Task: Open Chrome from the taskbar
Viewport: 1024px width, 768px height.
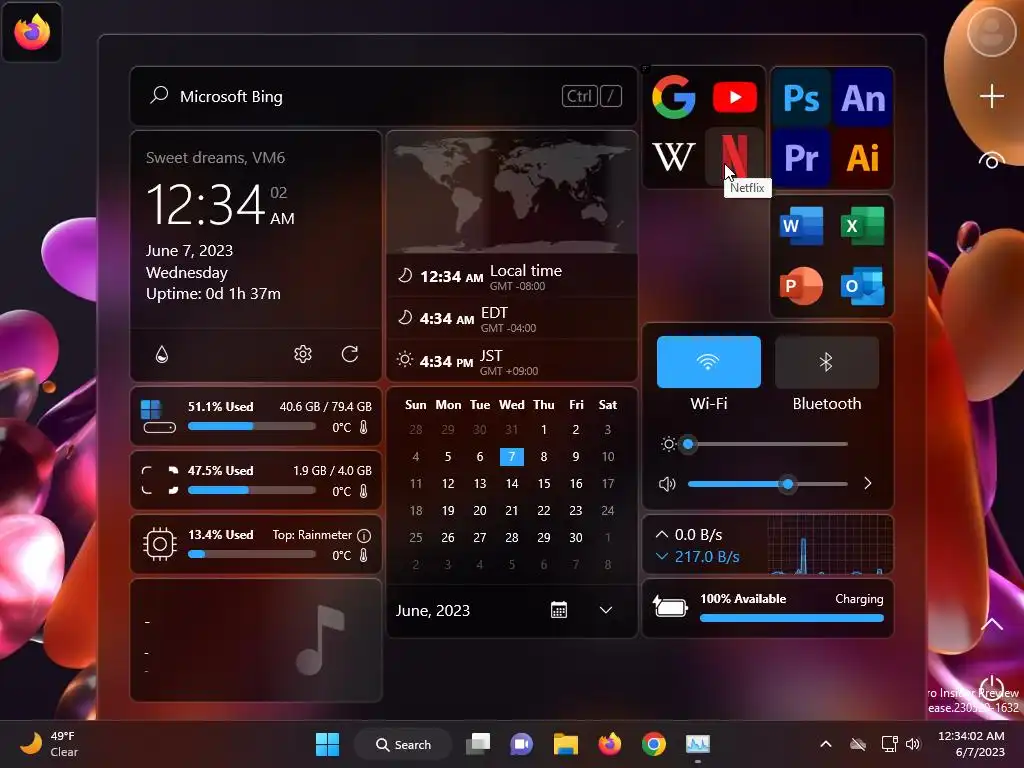Action: point(654,744)
